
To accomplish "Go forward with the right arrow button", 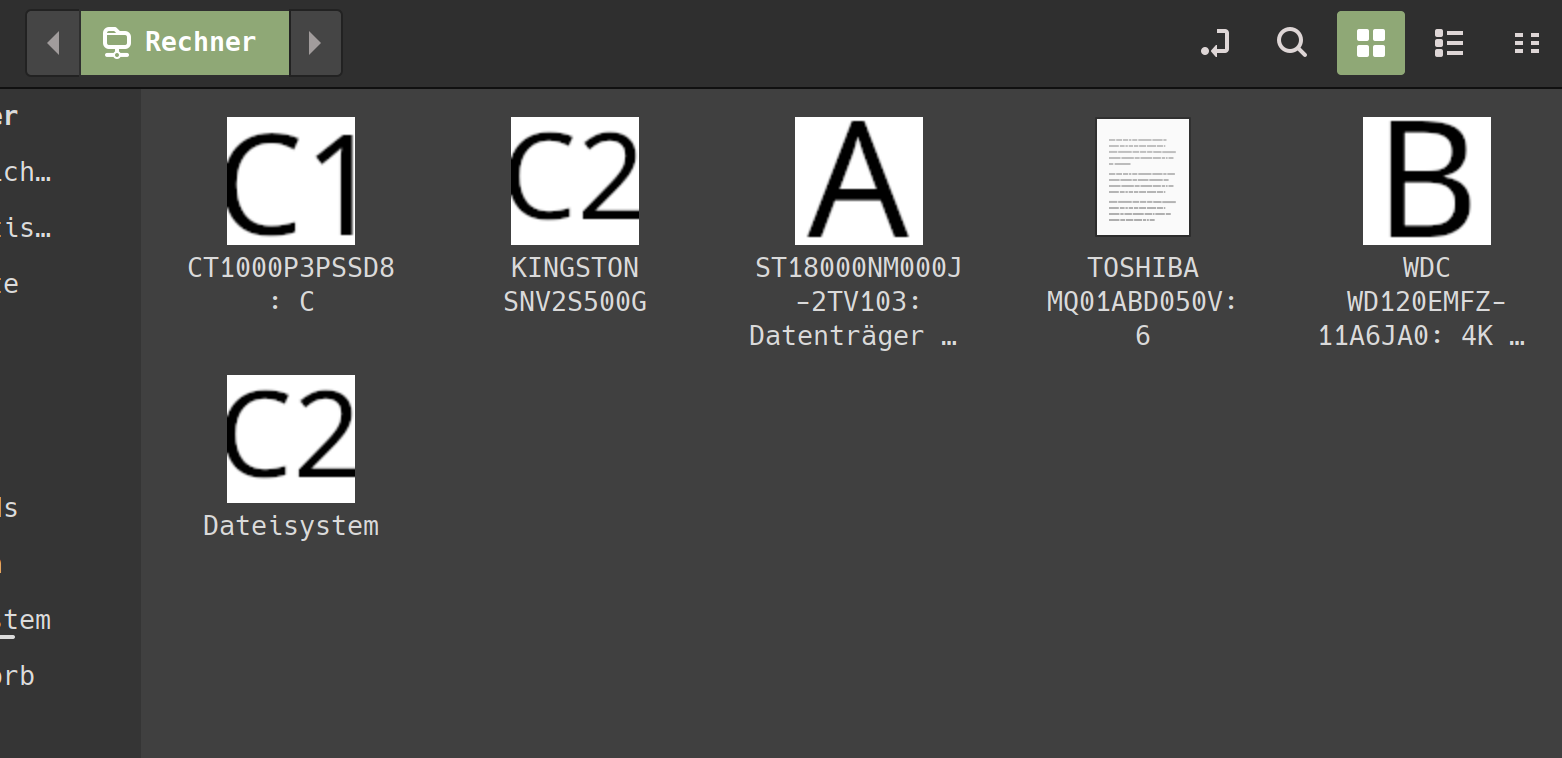I will 315,43.
